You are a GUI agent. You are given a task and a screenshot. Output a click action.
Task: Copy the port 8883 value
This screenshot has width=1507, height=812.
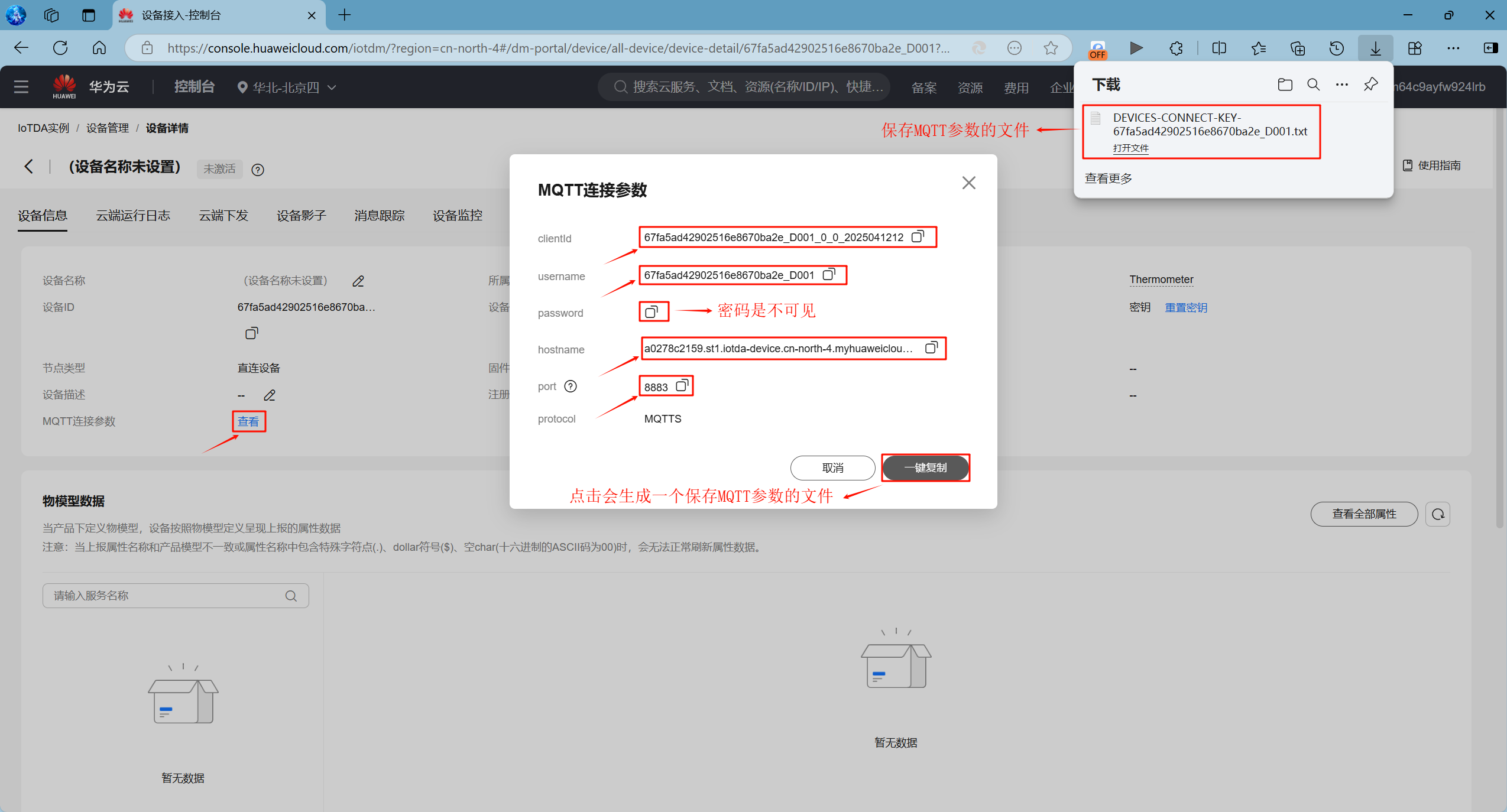coord(682,386)
